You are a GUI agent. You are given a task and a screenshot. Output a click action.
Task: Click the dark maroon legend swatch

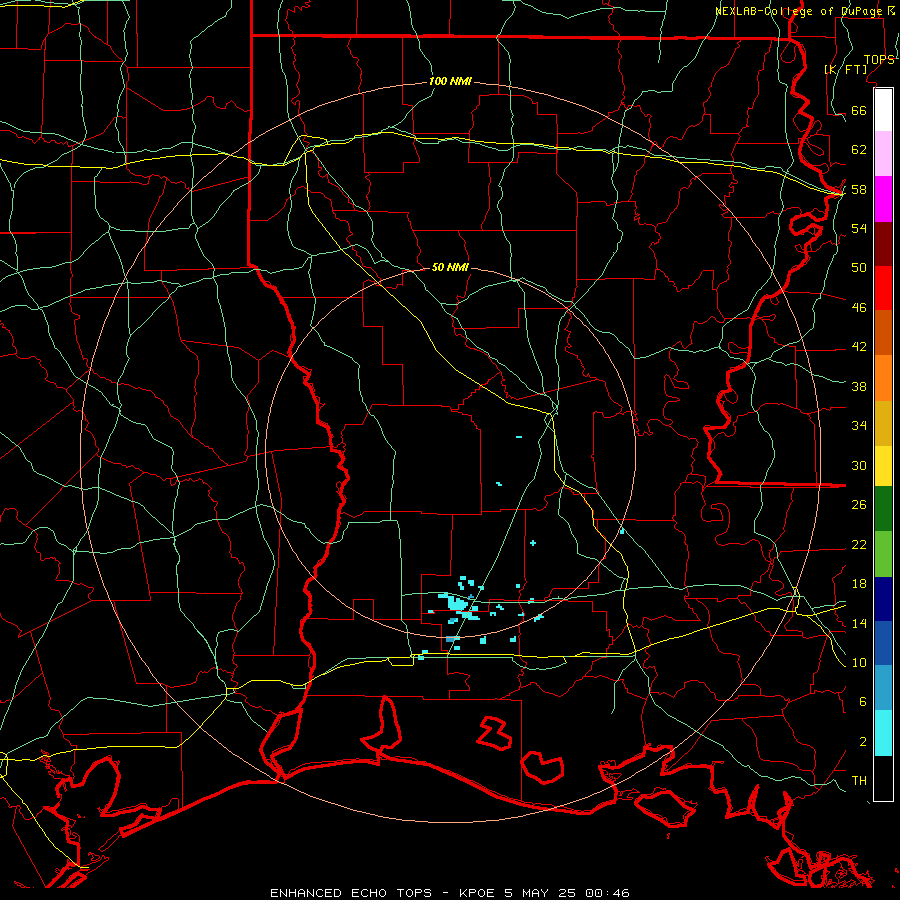(883, 244)
